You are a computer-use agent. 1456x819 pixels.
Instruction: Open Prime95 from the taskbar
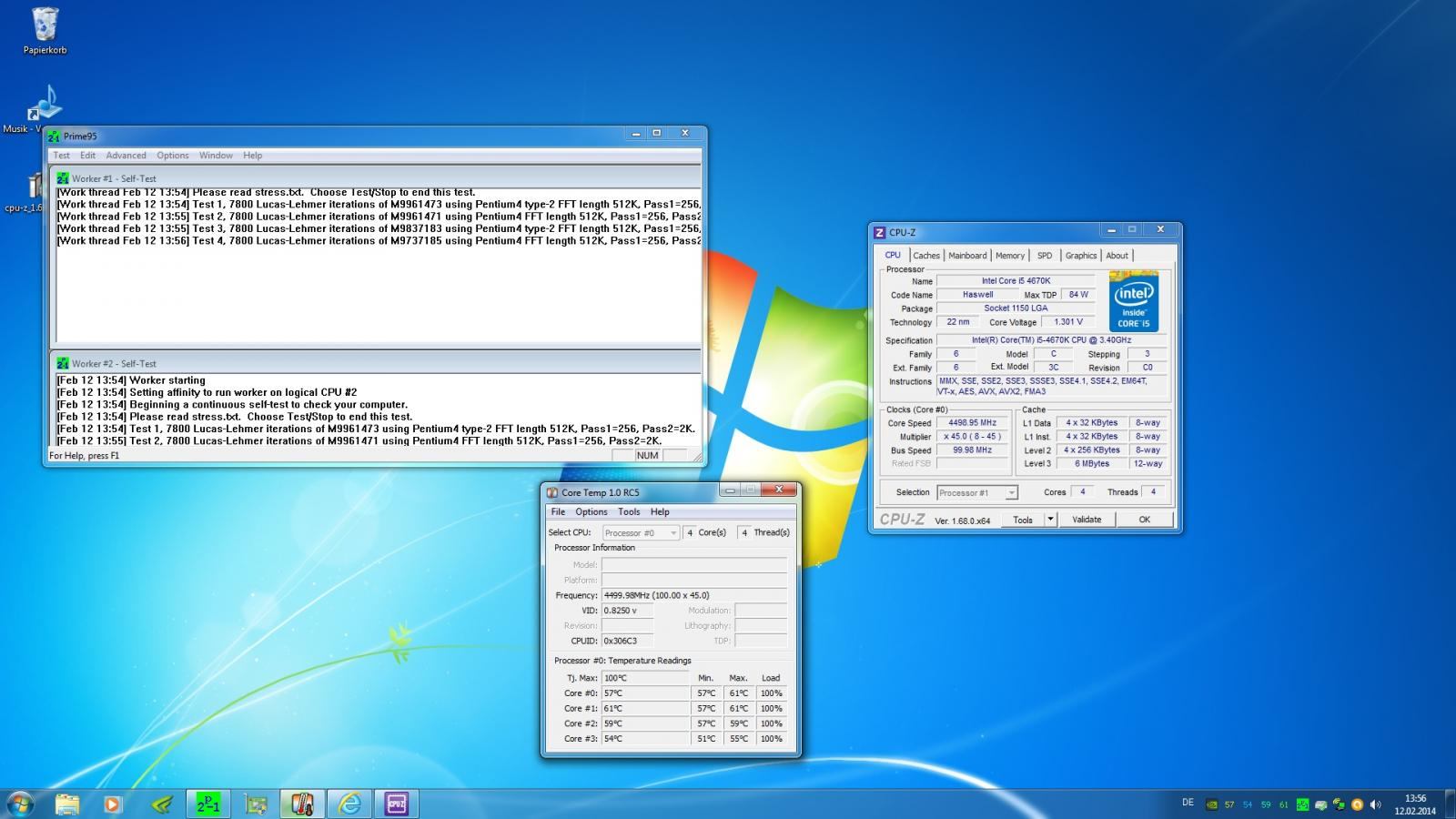coord(207,804)
